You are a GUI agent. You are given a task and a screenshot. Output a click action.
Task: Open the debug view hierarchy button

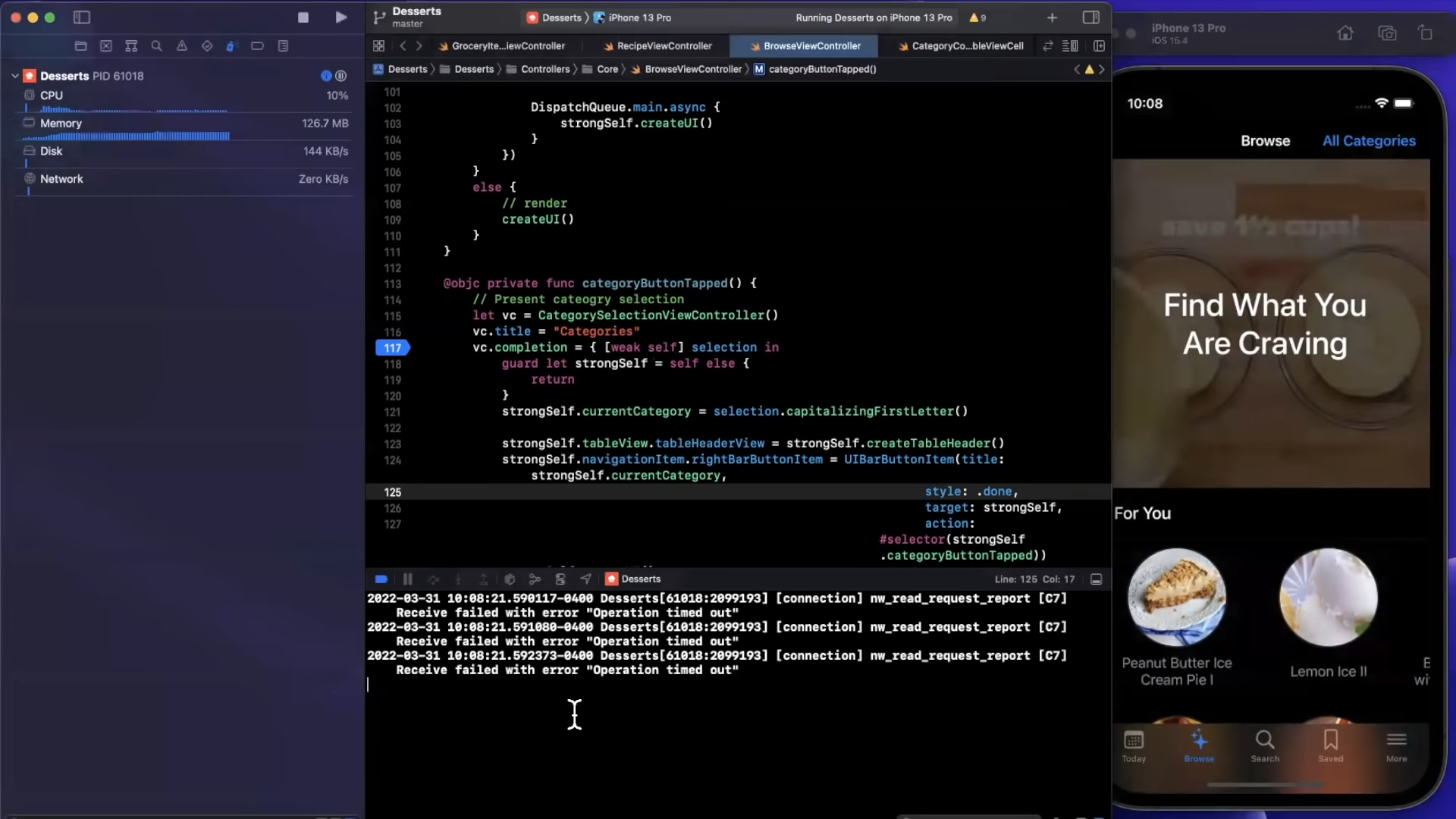[x=510, y=579]
